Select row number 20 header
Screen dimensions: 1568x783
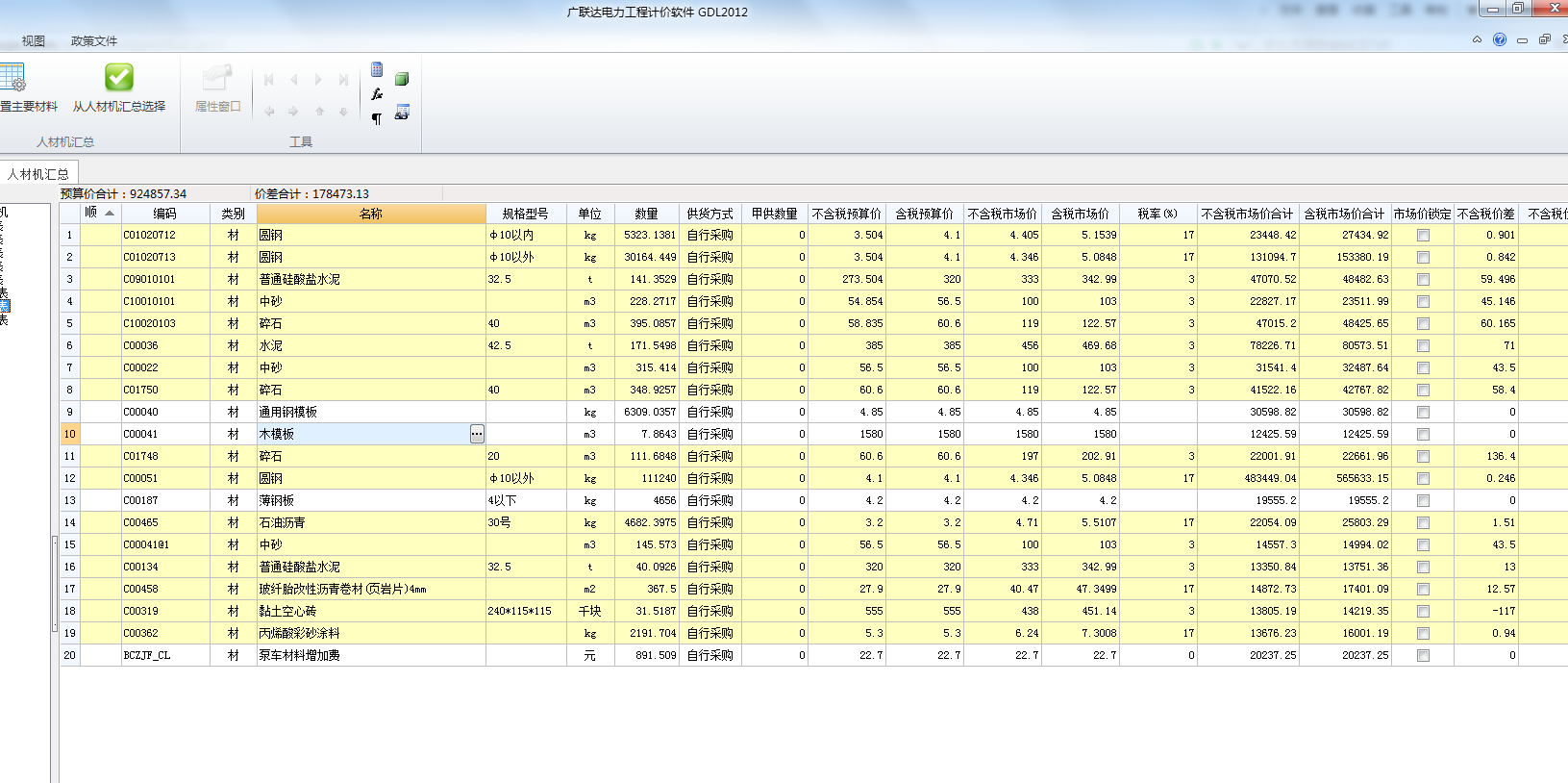click(x=69, y=655)
